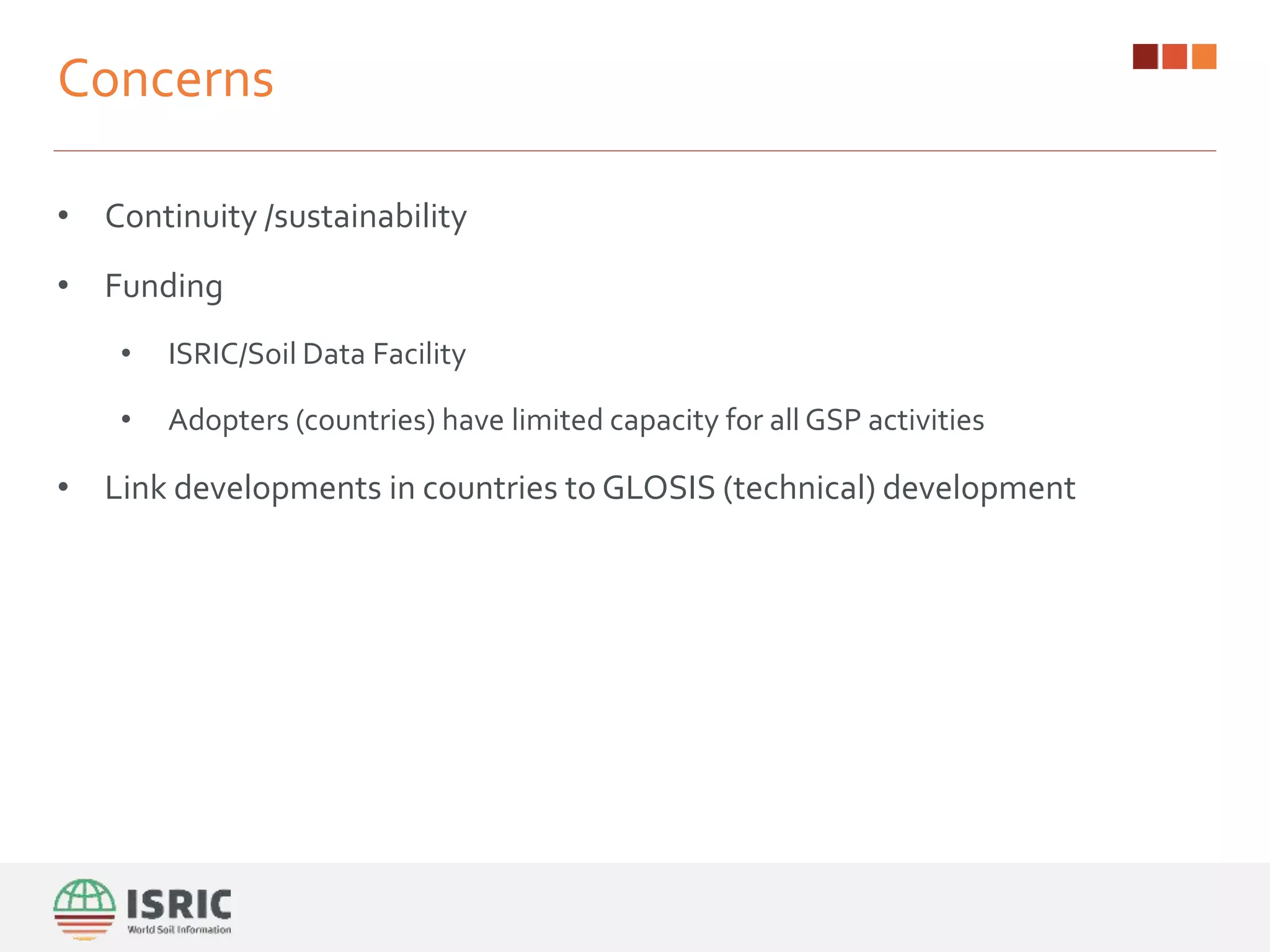The image size is (1270, 952).
Task: Click the 'World Soil Information' tagline
Action: [179, 930]
